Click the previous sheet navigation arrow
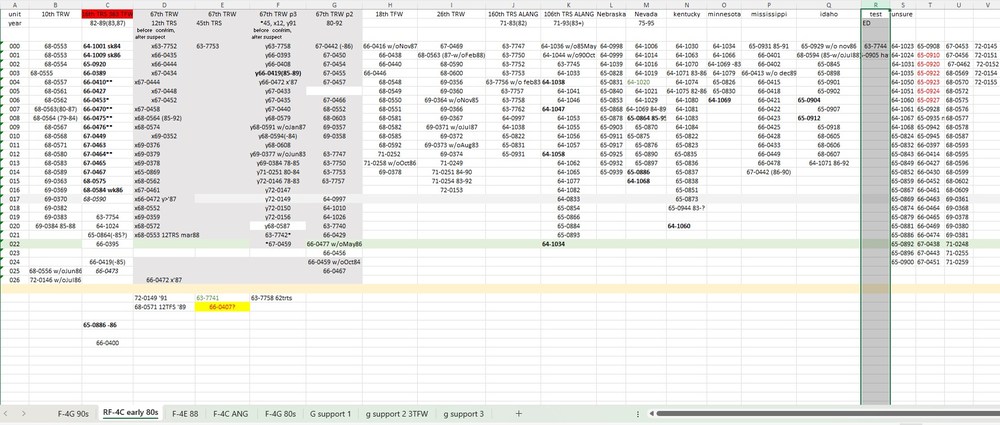Viewport: 1000px width, 425px height. 8,414
